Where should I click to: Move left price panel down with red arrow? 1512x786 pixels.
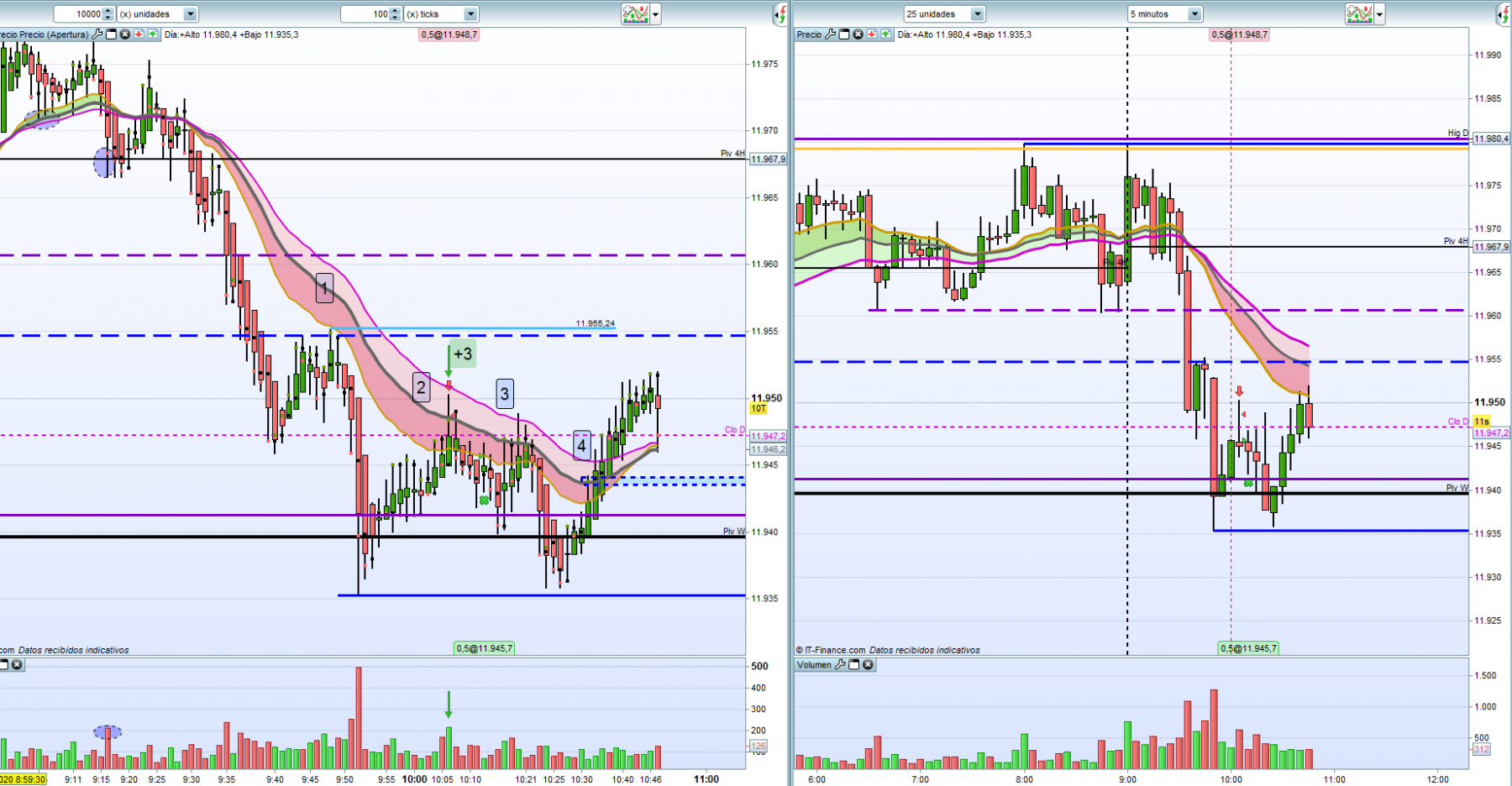(139, 34)
